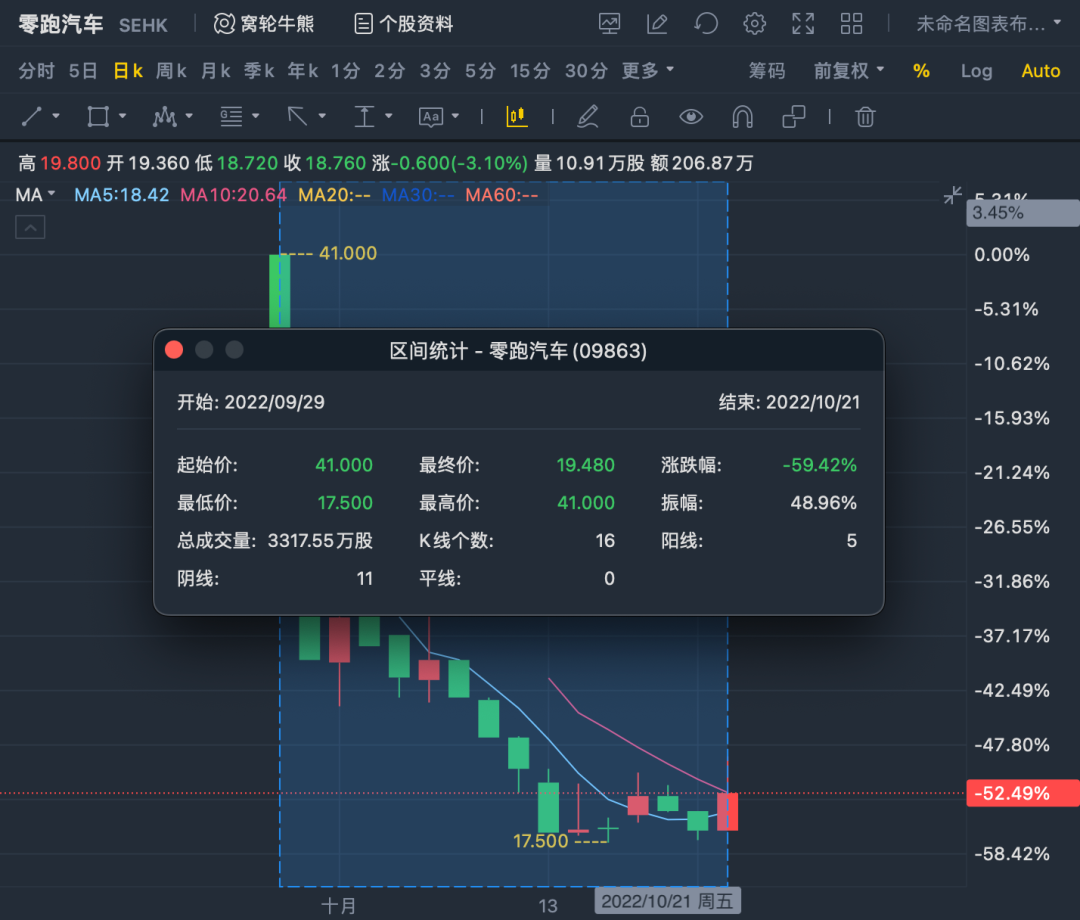Image resolution: width=1080 pixels, height=920 pixels.
Task: Open the multi-chart grid layout icon
Action: pyautogui.click(x=851, y=24)
